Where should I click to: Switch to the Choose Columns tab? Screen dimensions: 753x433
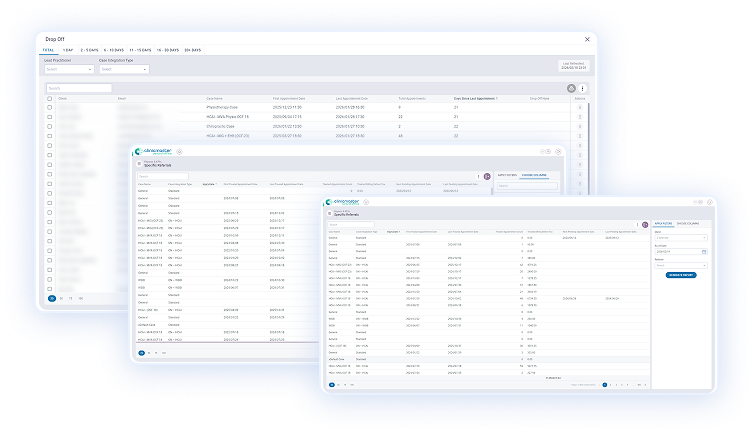[689, 223]
